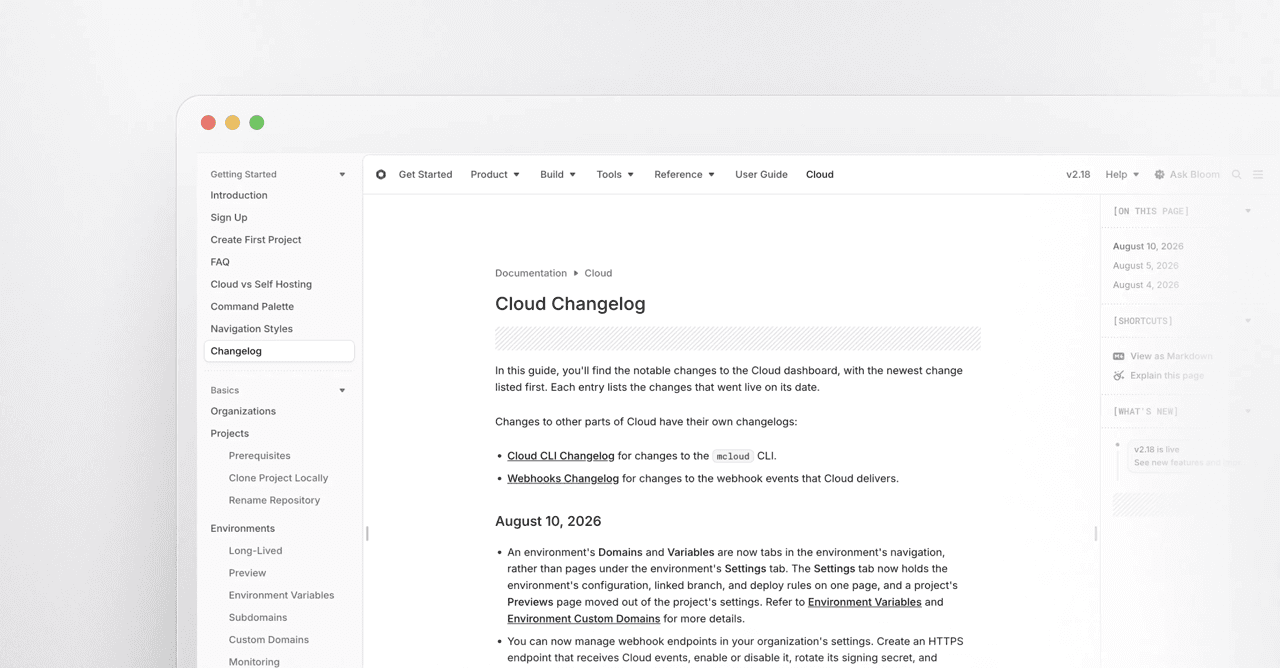This screenshot has height=668, width=1280.
Task: Open Environments in the sidebar
Action: [243, 528]
